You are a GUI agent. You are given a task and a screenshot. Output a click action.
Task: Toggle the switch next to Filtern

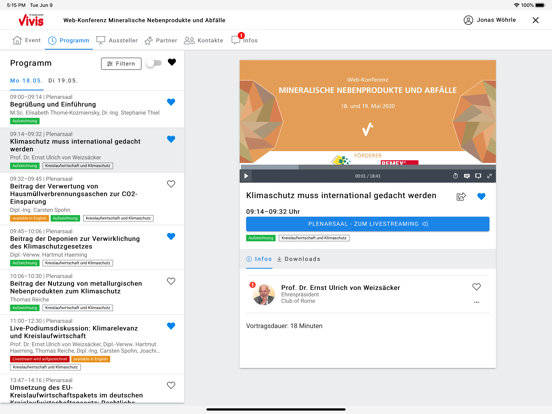(x=154, y=63)
